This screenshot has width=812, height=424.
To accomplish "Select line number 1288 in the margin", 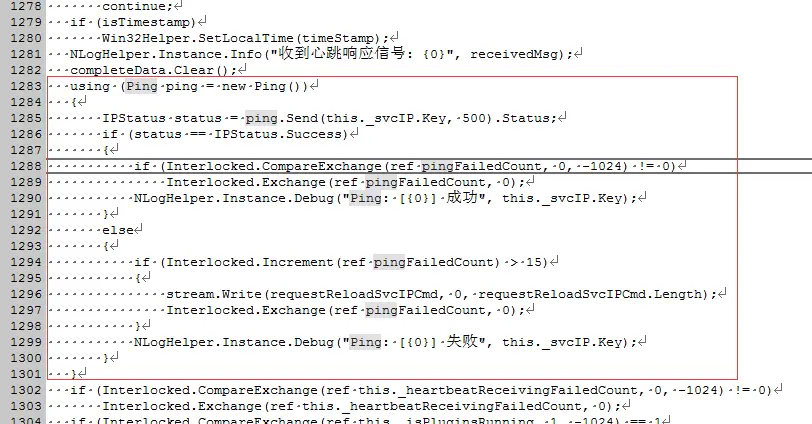I will [25, 166].
